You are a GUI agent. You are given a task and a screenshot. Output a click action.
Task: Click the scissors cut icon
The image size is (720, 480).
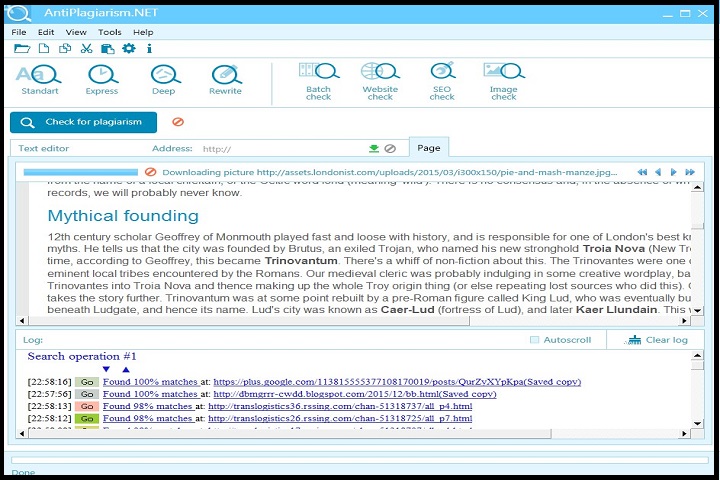[x=86, y=48]
